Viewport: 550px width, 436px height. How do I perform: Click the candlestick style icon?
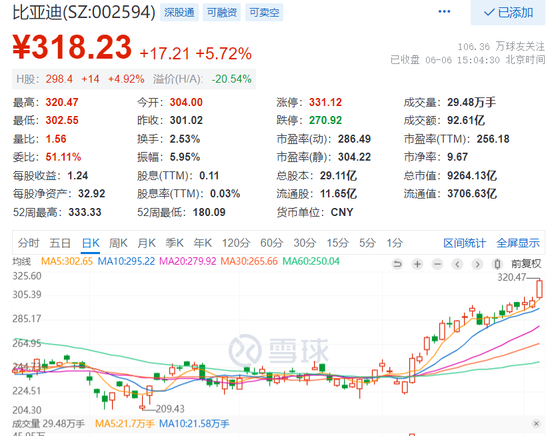497,264
